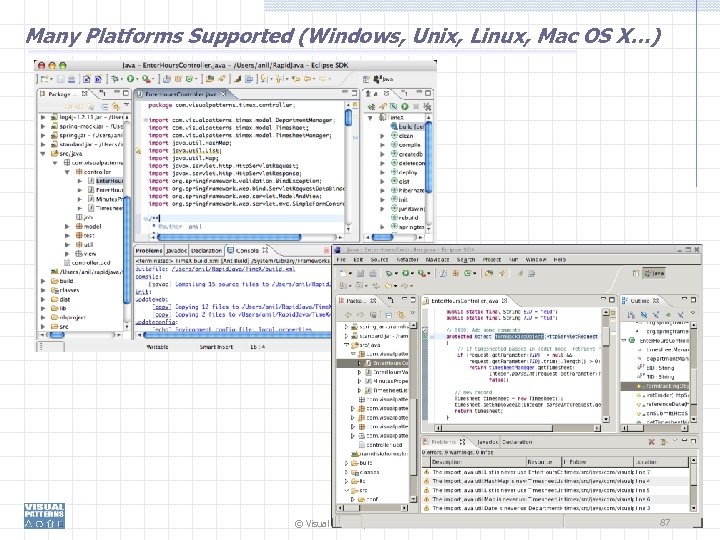
Task: Open New dropdown arrow in Linux Eclipse toolbar
Action: point(350,274)
